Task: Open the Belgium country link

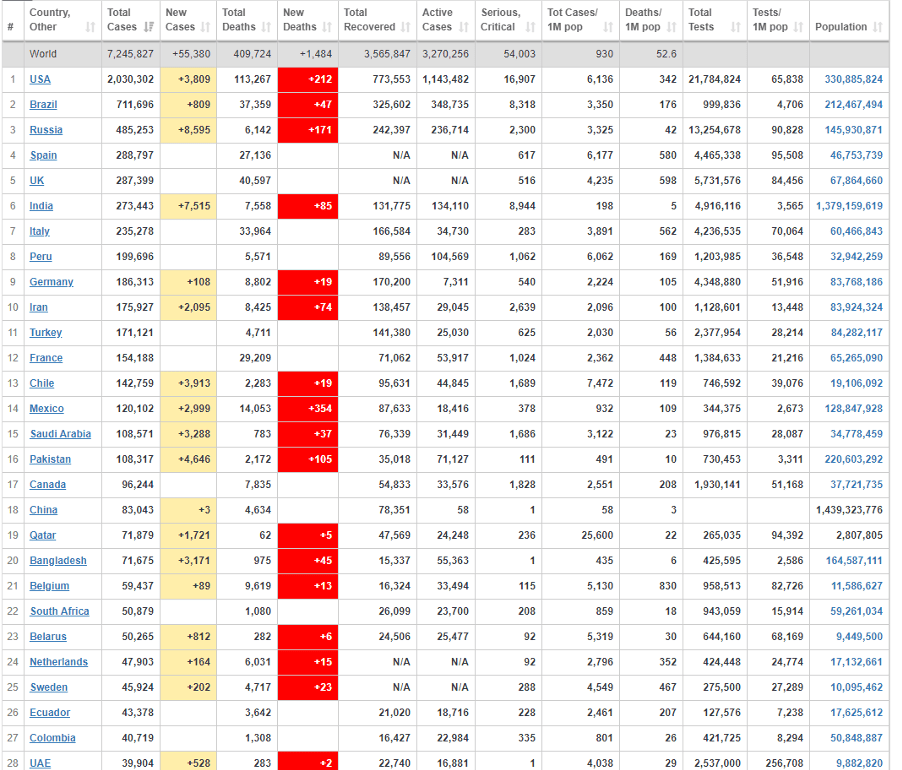Action: click(x=49, y=585)
